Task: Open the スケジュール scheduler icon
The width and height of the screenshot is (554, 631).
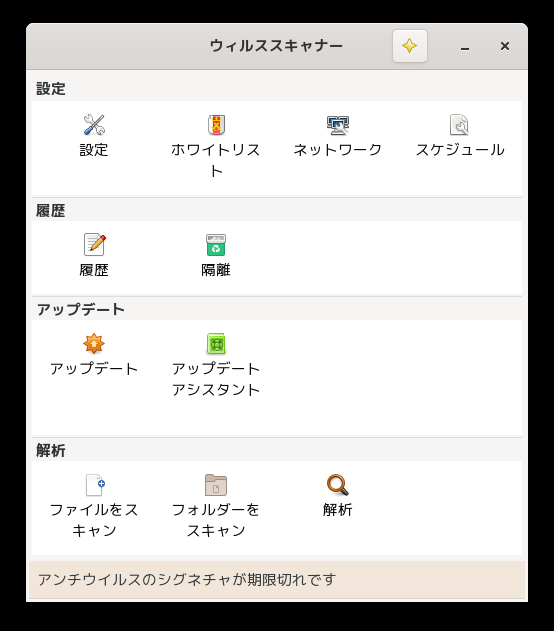Action: [459, 125]
